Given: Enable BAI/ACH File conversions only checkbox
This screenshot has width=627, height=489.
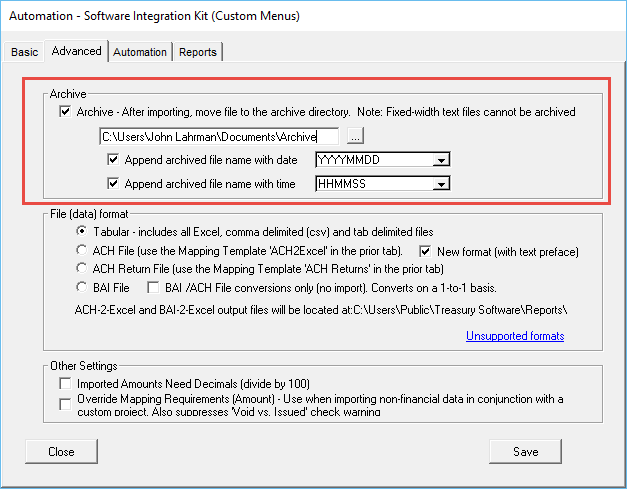Looking at the screenshot, I should point(154,287).
